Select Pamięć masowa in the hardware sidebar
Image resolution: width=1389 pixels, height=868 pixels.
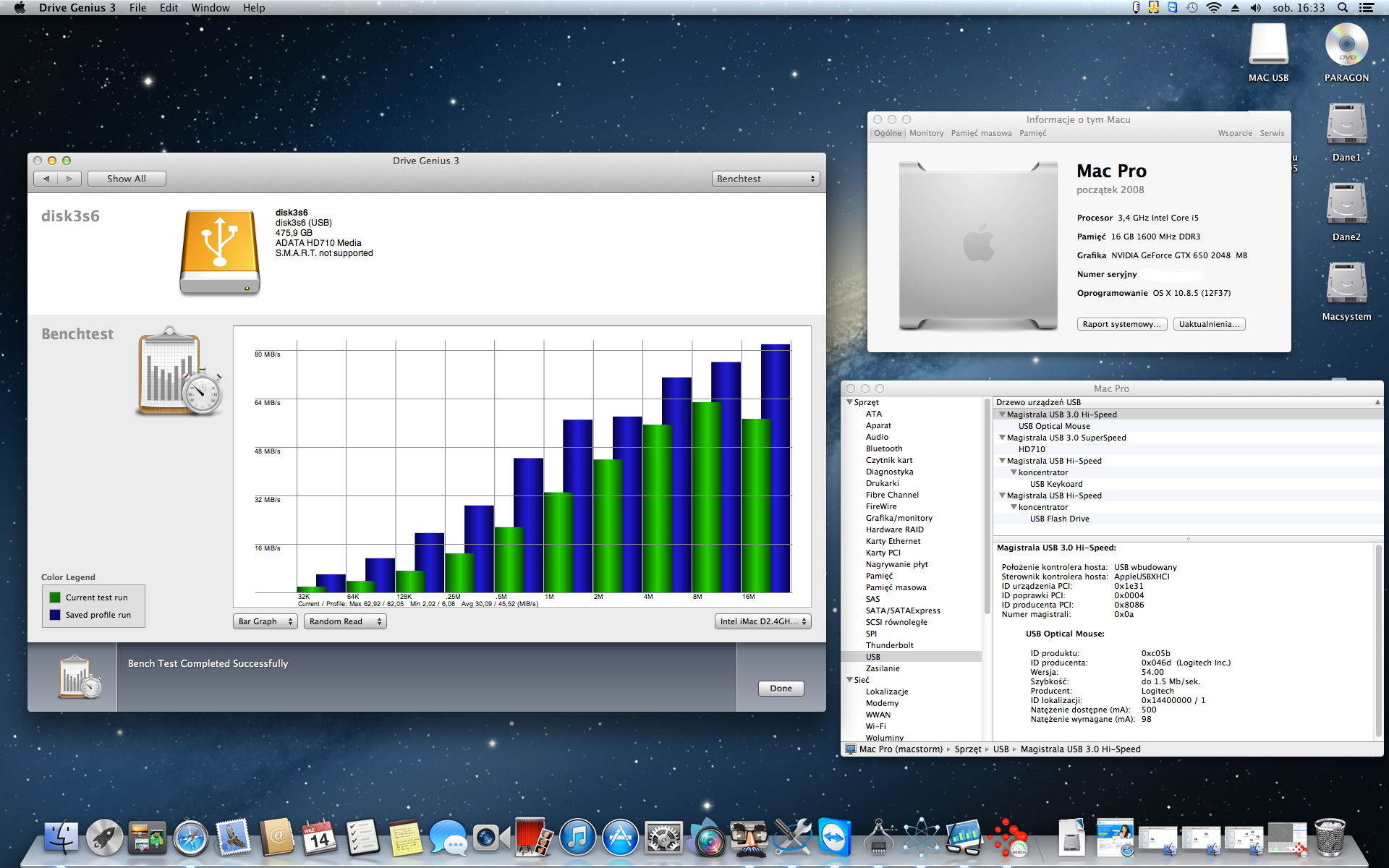(x=896, y=587)
